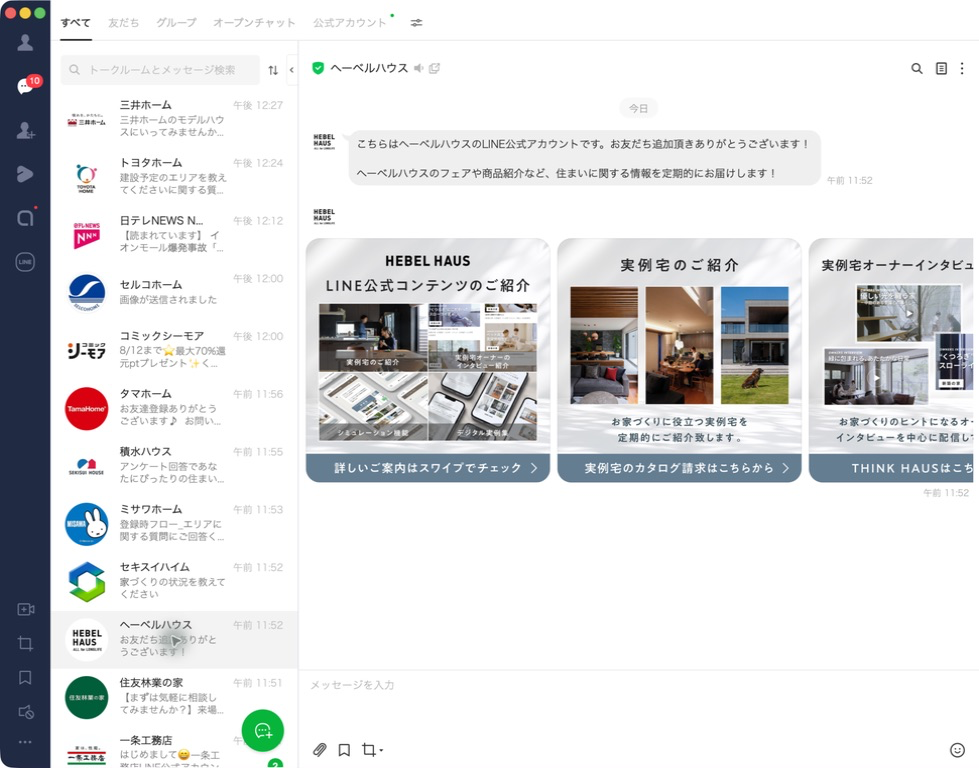
Task: Sort the chat list
Action: [273, 70]
